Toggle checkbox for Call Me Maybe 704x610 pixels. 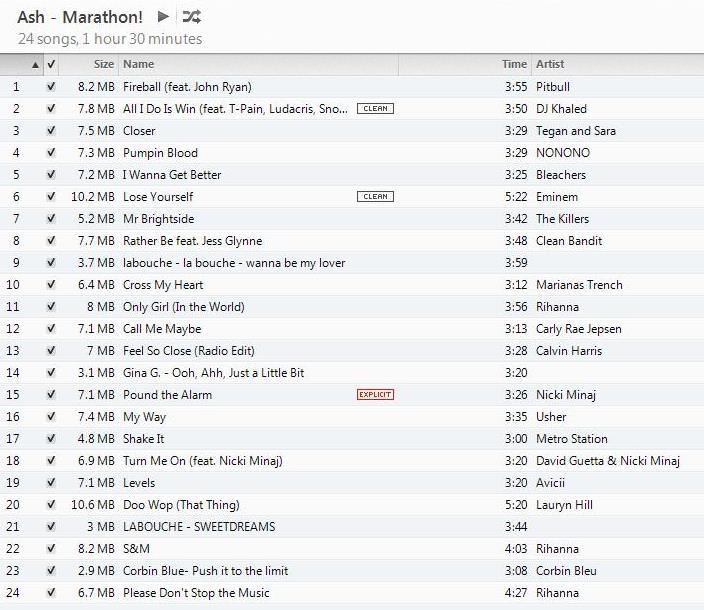tap(51, 329)
